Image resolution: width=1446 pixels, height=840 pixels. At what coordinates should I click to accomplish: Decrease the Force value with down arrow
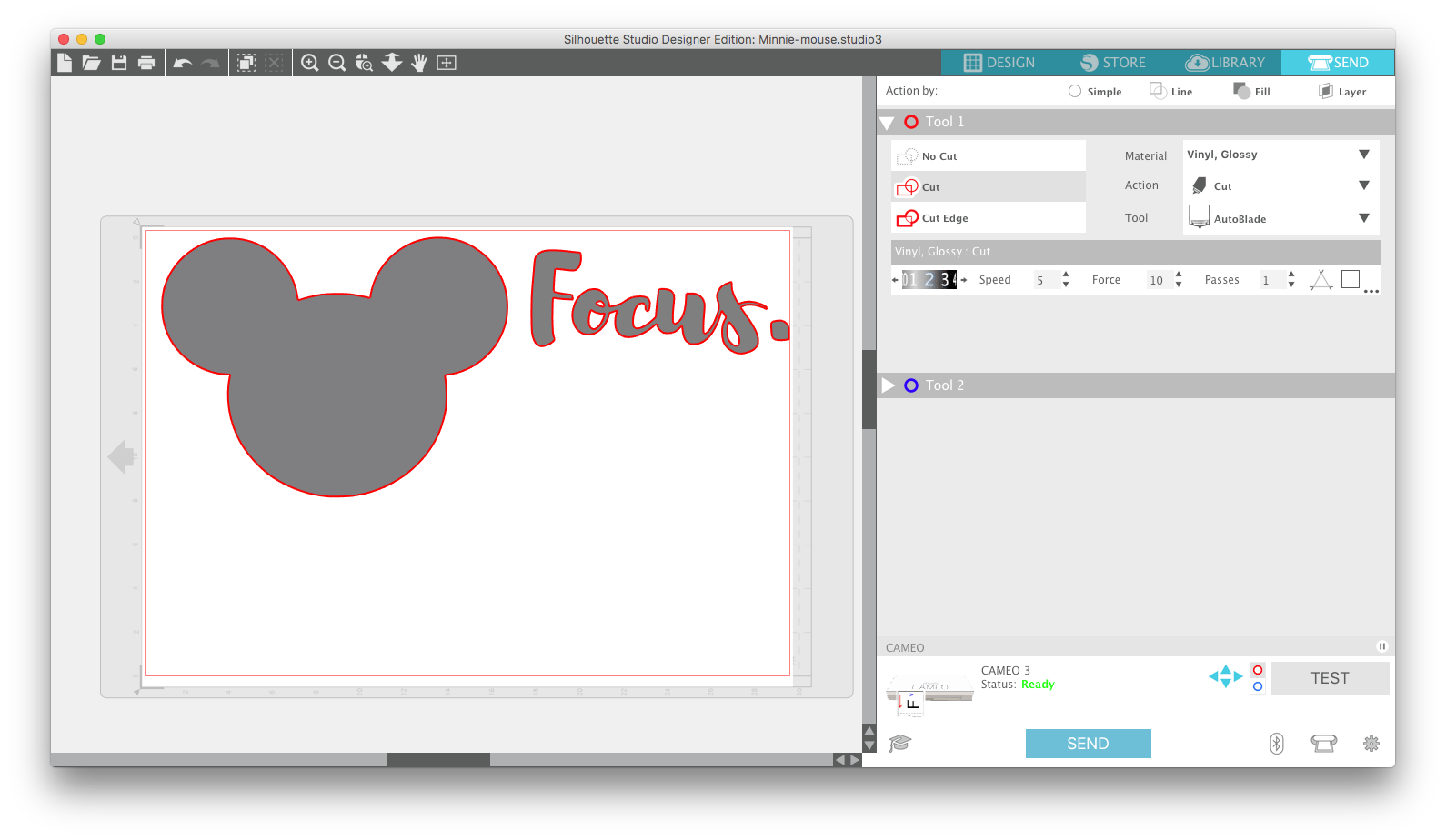pos(1179,285)
